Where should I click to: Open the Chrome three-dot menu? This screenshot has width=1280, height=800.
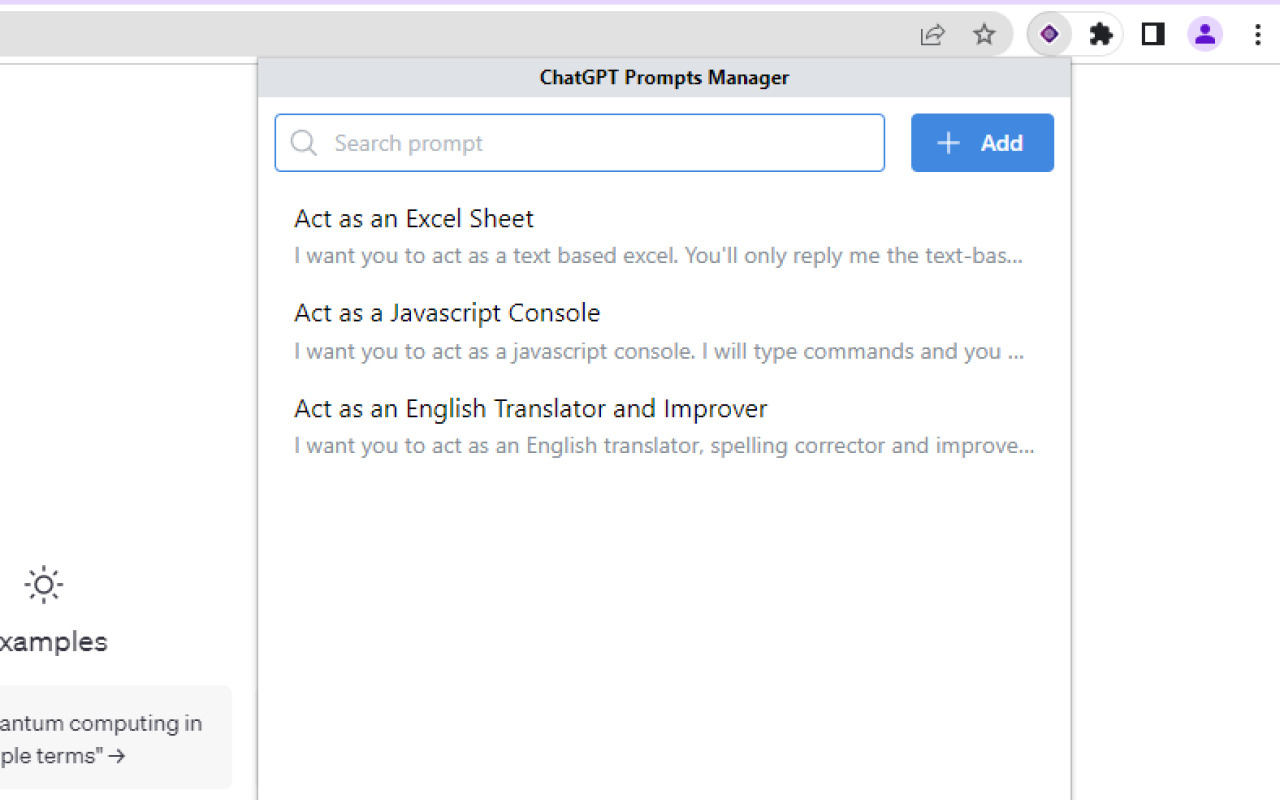[1257, 33]
